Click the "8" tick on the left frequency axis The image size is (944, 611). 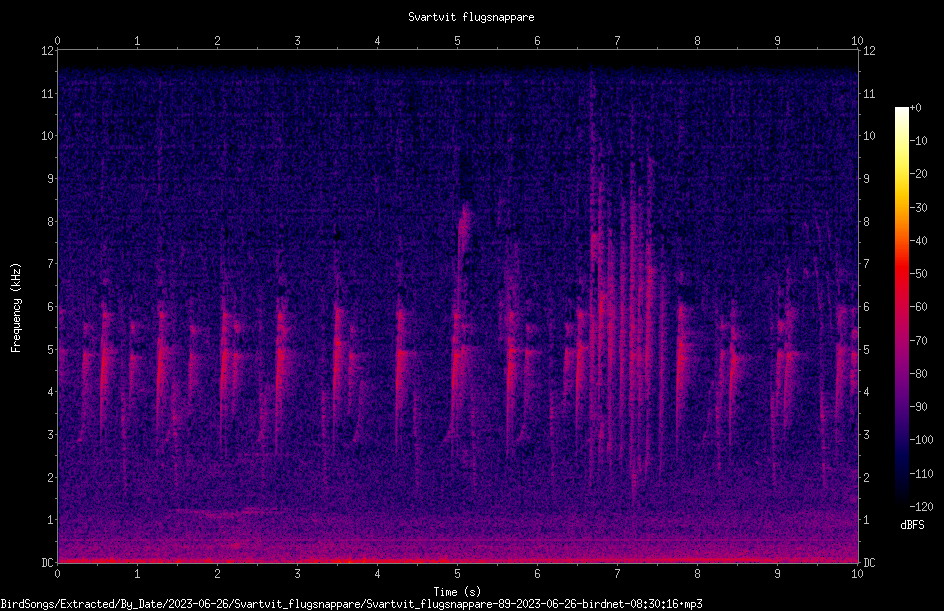coord(51,222)
